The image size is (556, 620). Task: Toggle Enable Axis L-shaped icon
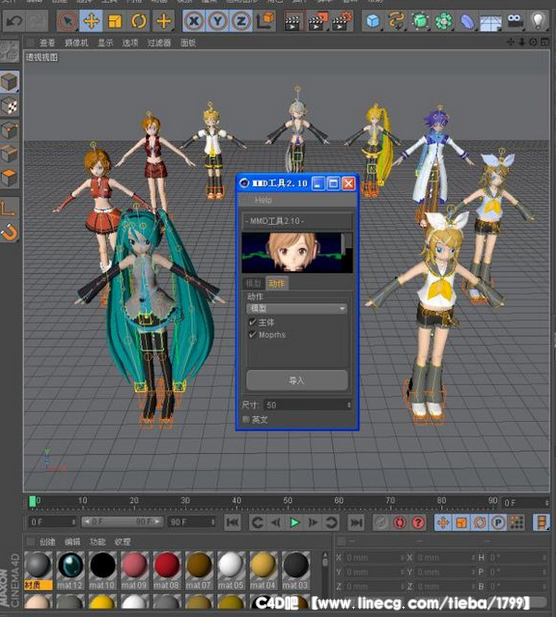9,208
